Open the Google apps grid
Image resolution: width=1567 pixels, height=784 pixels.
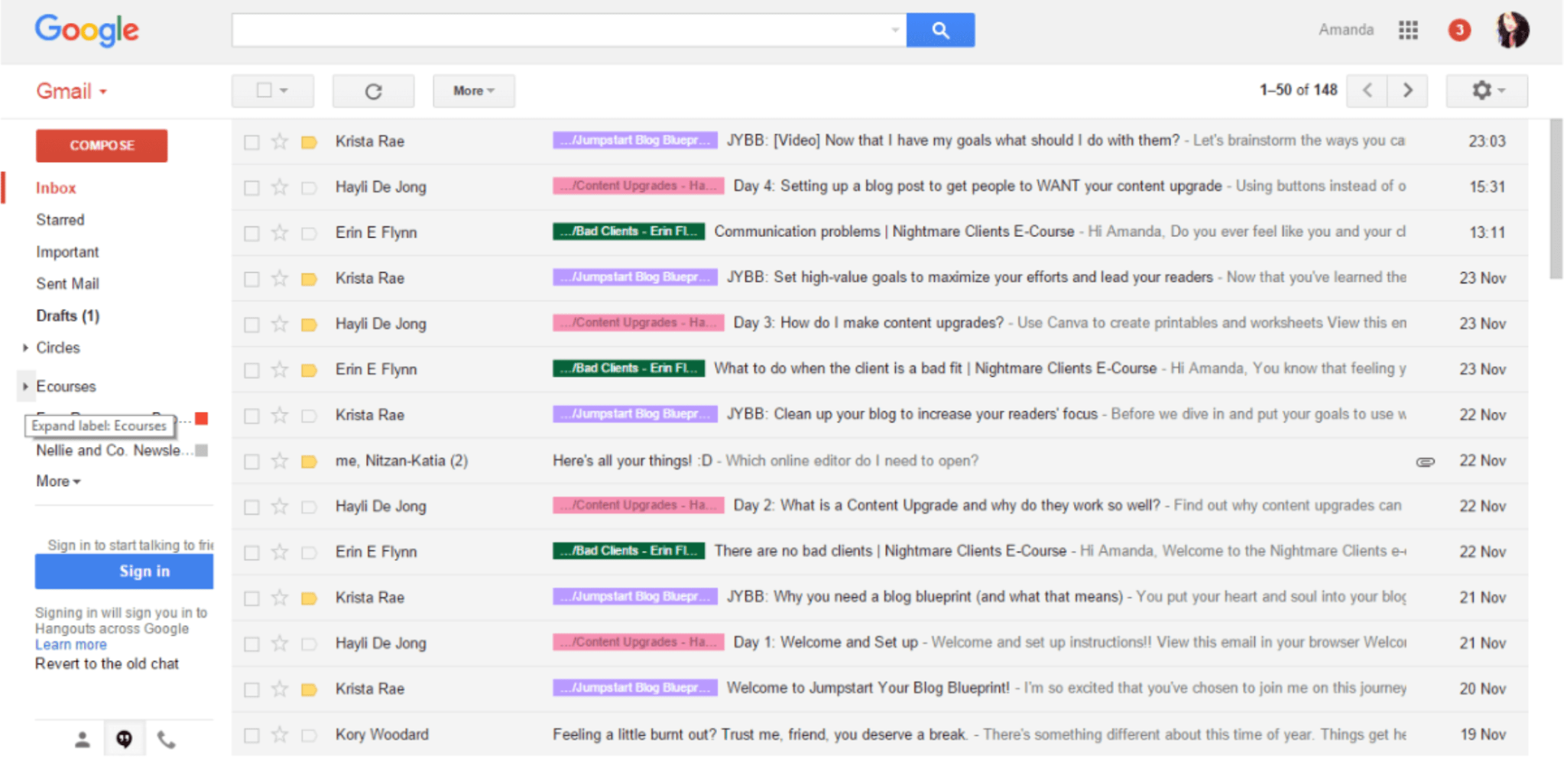tap(1408, 31)
